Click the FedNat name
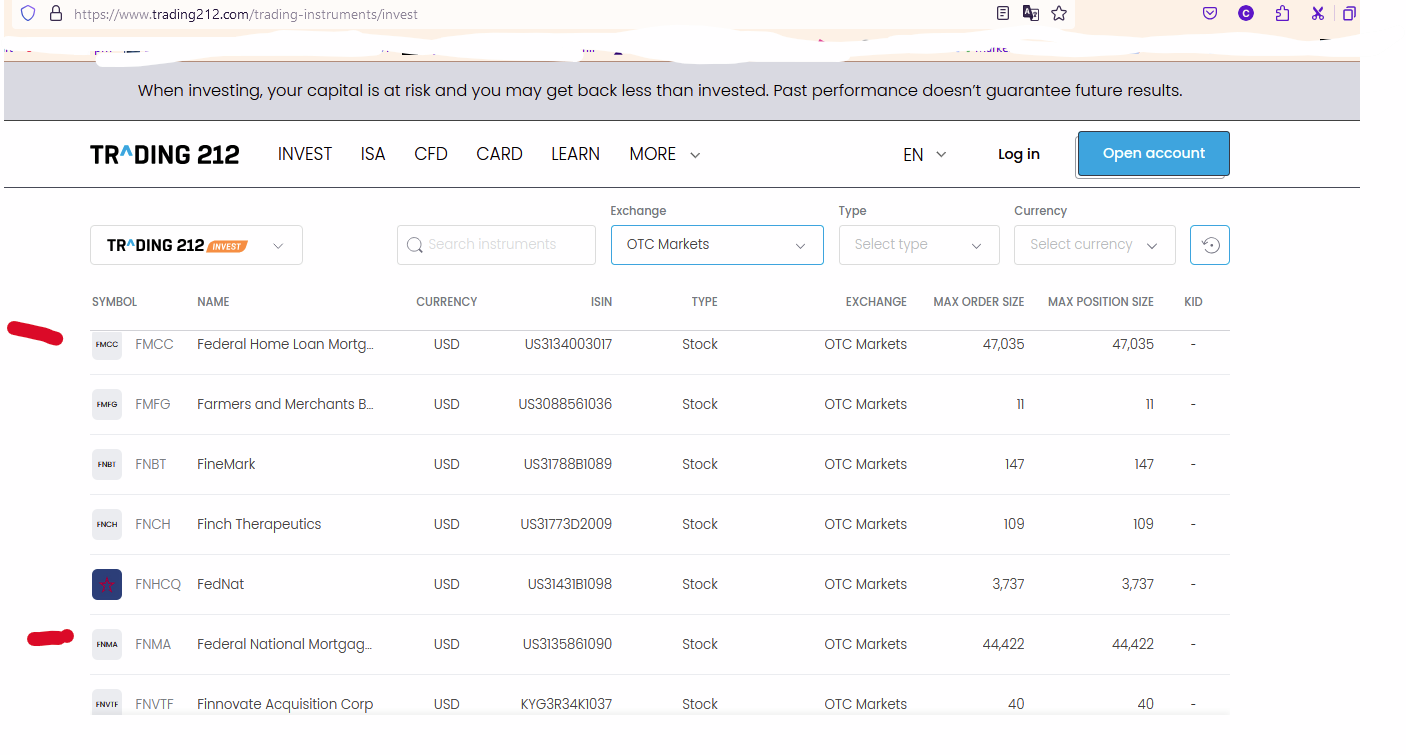The width and height of the screenshot is (1406, 755). pyautogui.click(x=221, y=584)
